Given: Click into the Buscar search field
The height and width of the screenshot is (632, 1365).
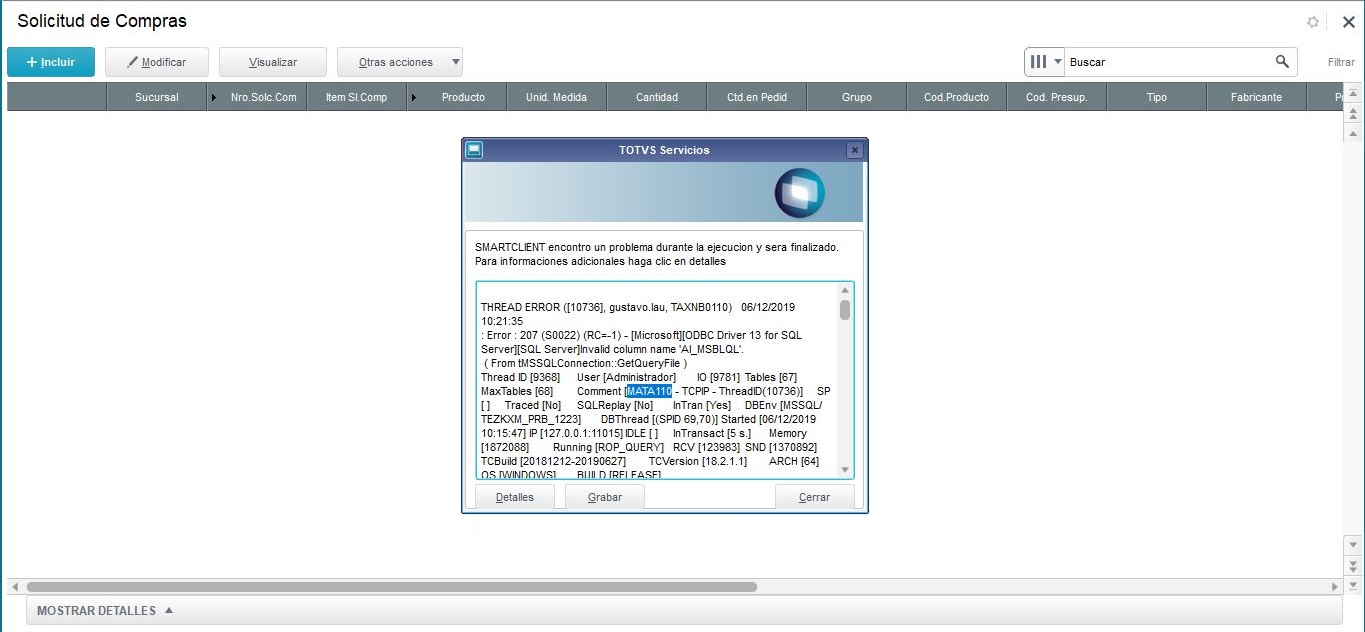Looking at the screenshot, I should (1168, 62).
